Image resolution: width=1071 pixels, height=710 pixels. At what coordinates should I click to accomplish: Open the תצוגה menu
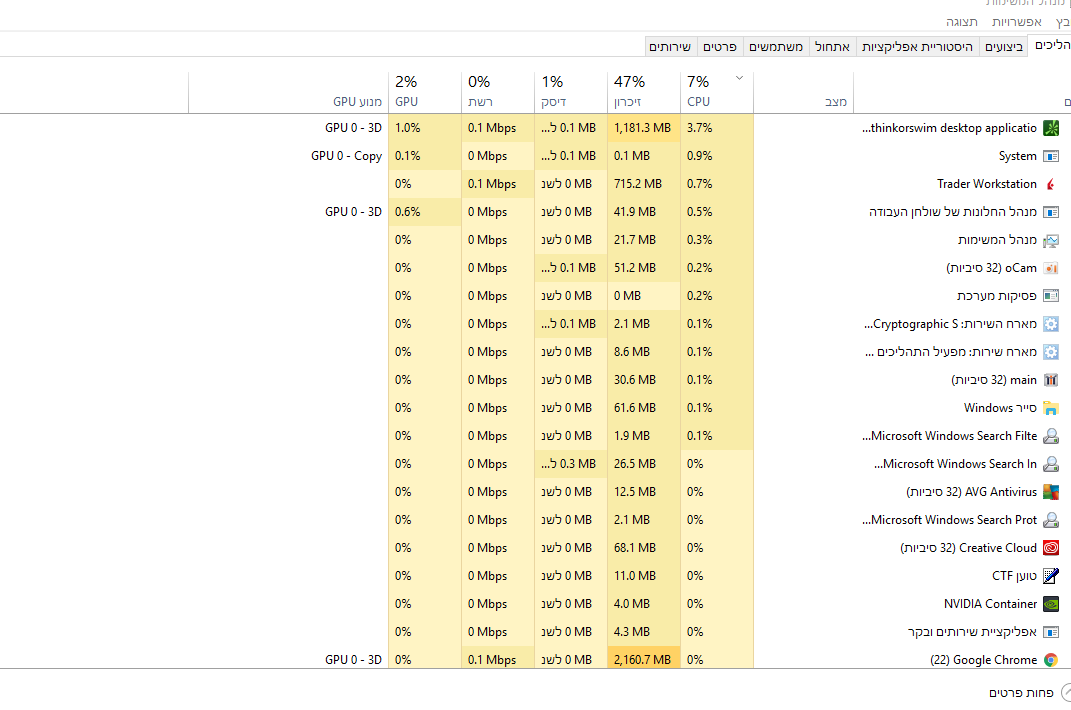click(x=962, y=22)
